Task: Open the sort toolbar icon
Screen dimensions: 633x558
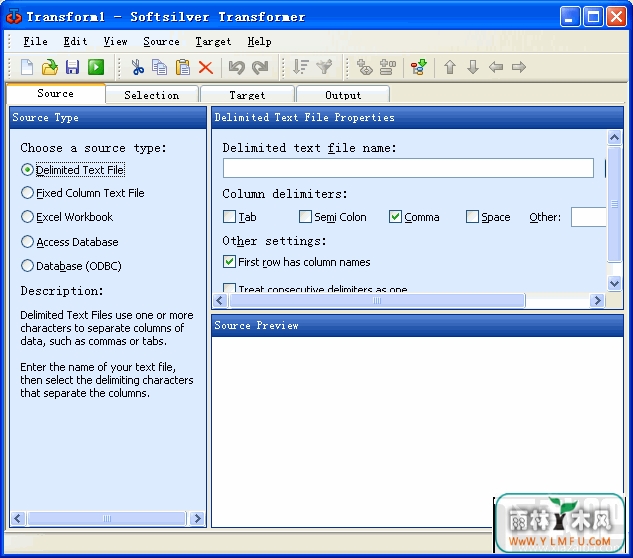Action: pos(301,67)
